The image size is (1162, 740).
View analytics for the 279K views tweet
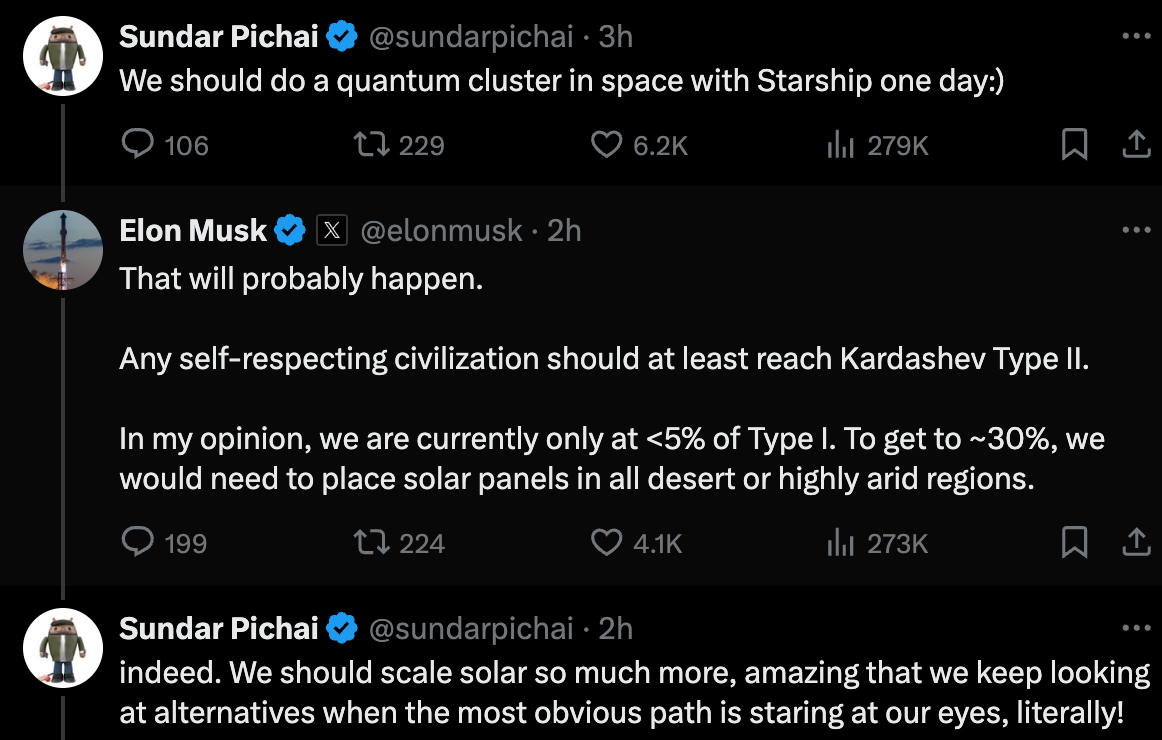(840, 146)
